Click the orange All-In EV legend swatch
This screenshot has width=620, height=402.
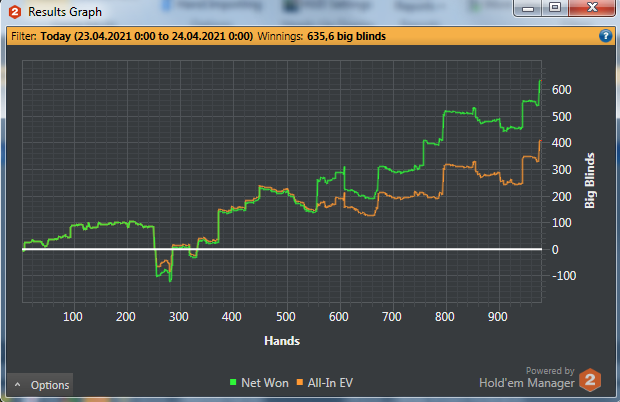click(300, 382)
